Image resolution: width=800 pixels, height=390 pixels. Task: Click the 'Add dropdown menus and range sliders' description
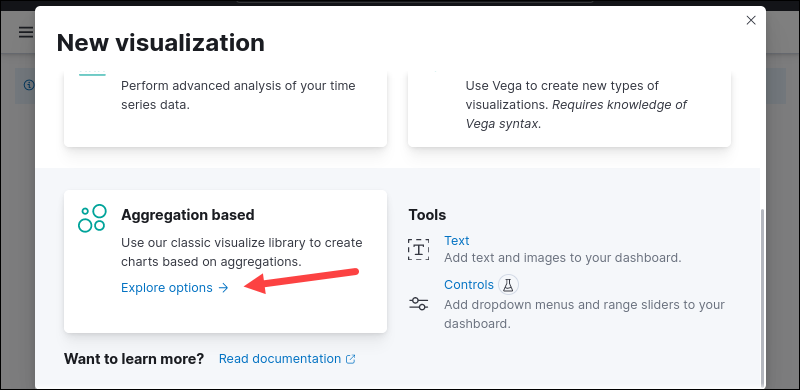pyautogui.click(x=584, y=314)
